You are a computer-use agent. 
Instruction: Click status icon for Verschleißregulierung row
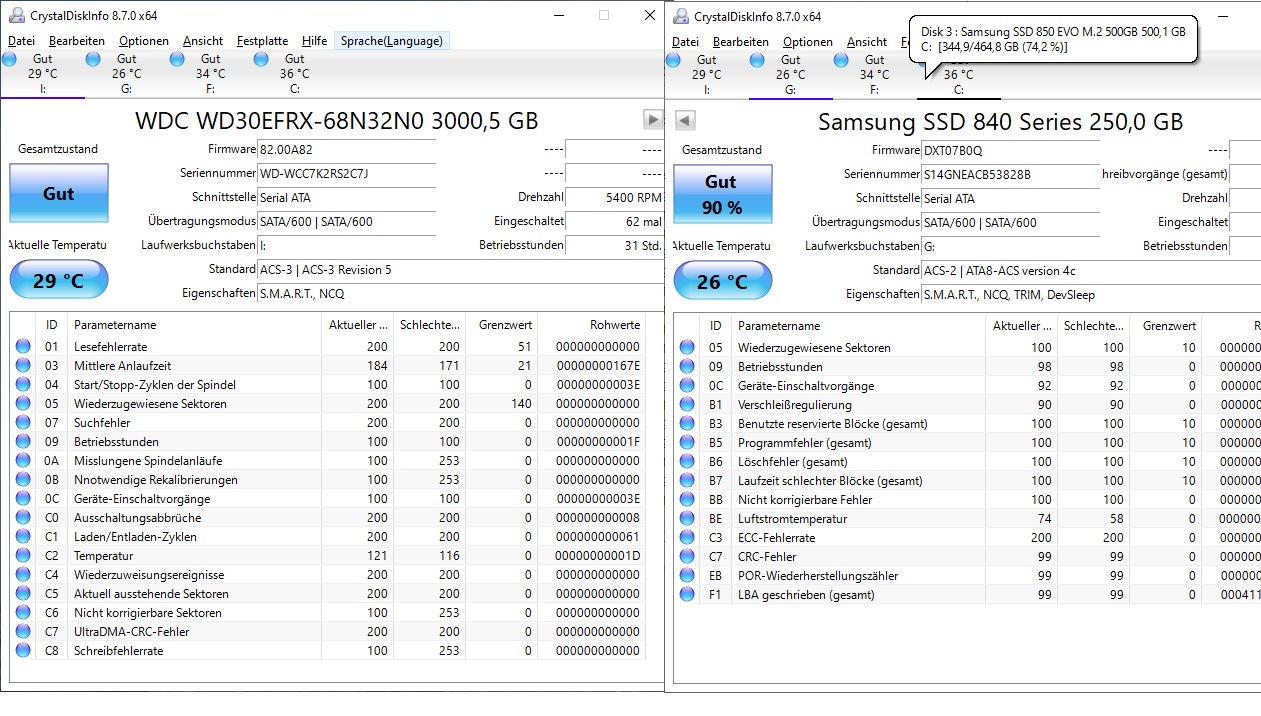pos(687,405)
